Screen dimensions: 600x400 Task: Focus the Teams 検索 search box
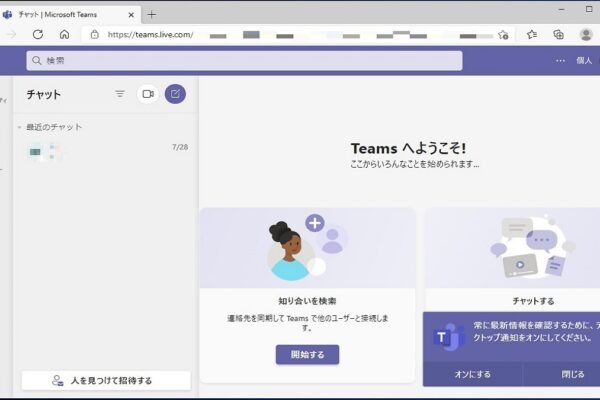coord(244,60)
